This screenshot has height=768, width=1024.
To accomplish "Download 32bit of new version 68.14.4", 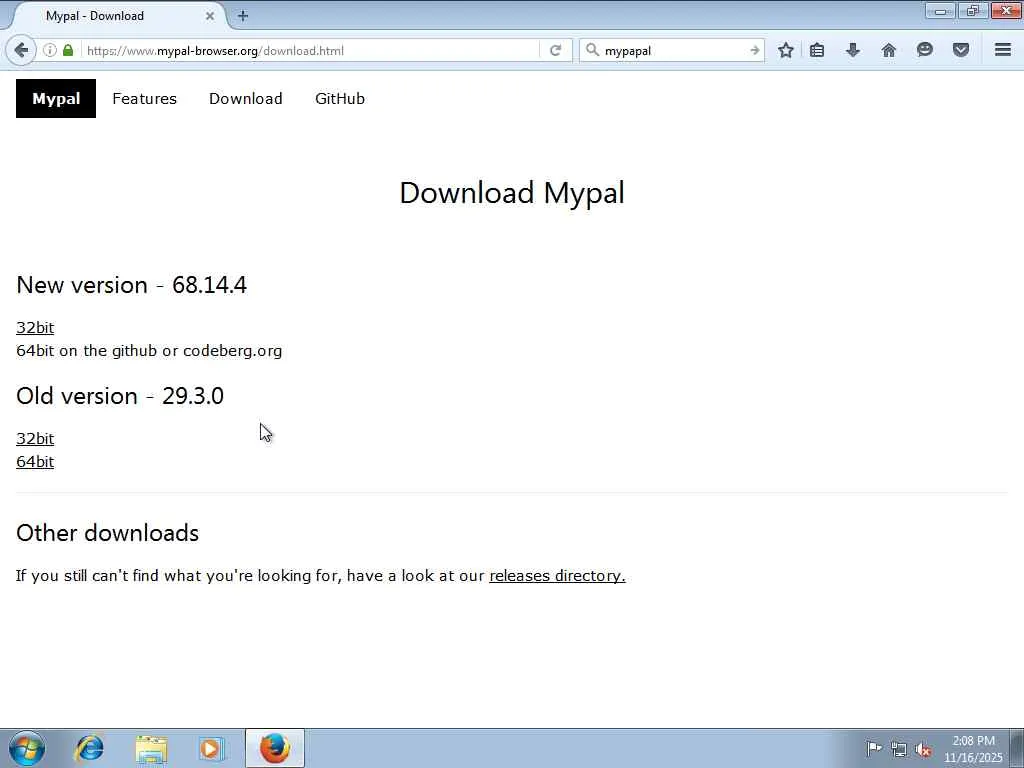I will tap(35, 327).
